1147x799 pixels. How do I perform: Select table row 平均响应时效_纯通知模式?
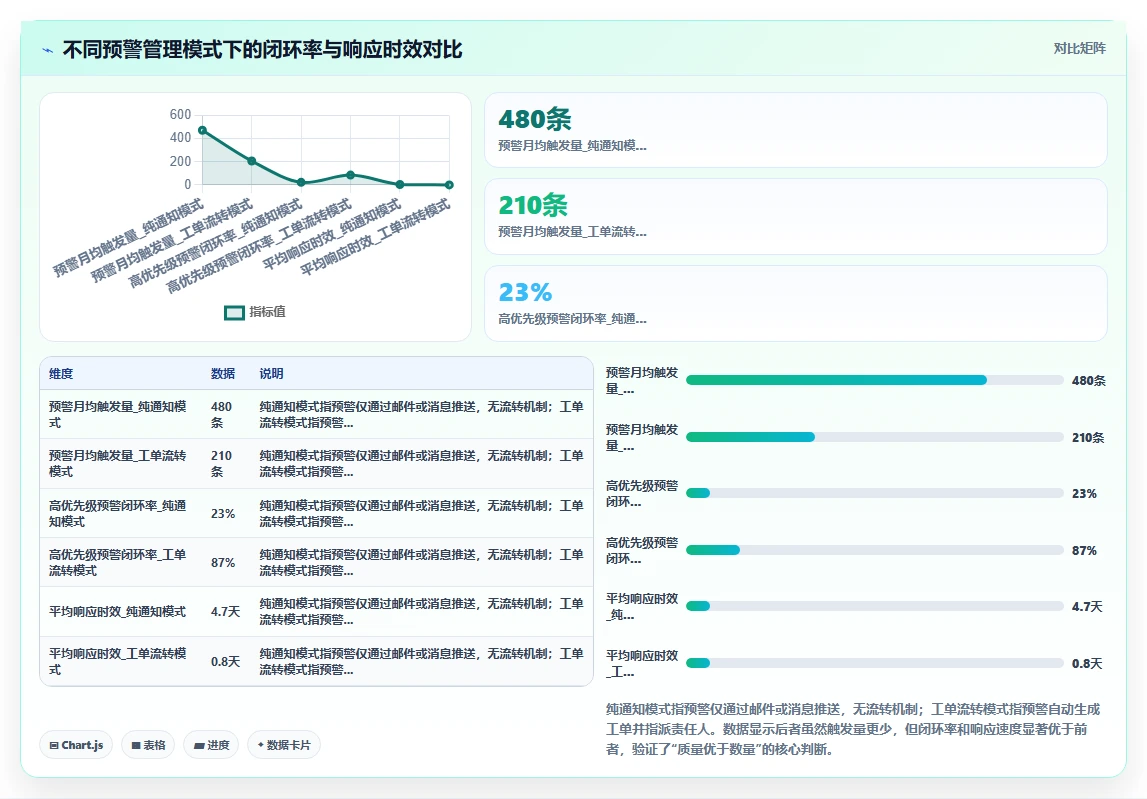point(316,611)
